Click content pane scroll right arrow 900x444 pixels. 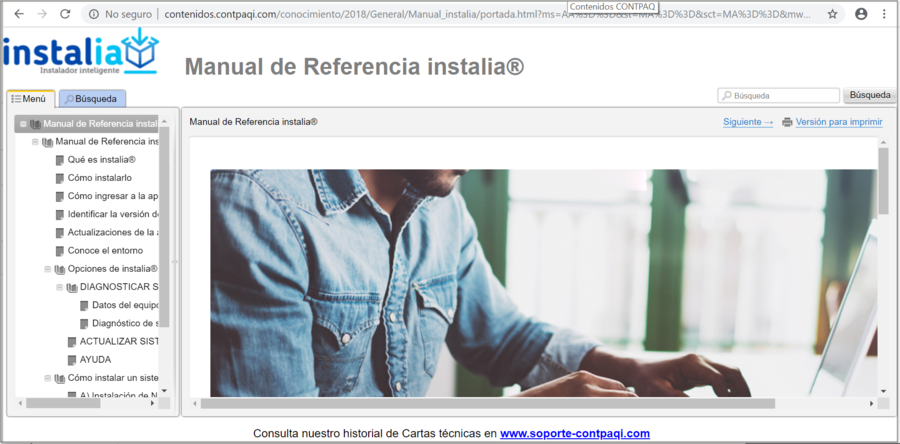(x=871, y=404)
